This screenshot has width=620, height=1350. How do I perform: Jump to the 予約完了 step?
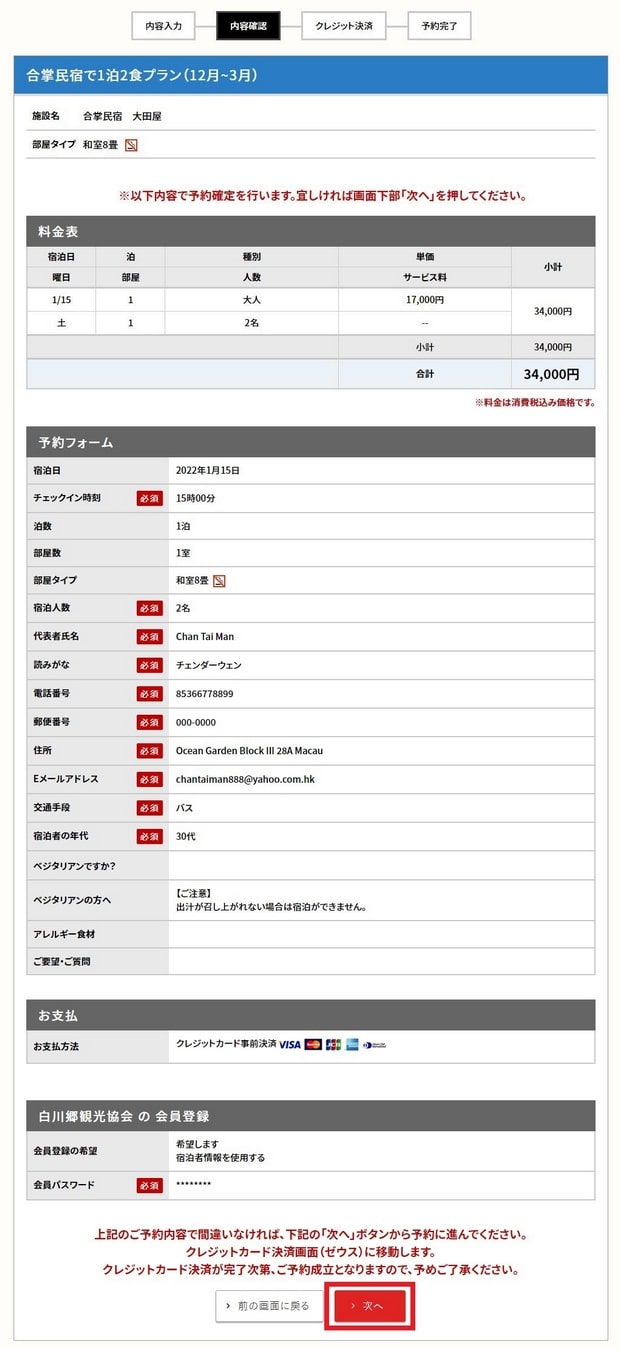tap(439, 26)
